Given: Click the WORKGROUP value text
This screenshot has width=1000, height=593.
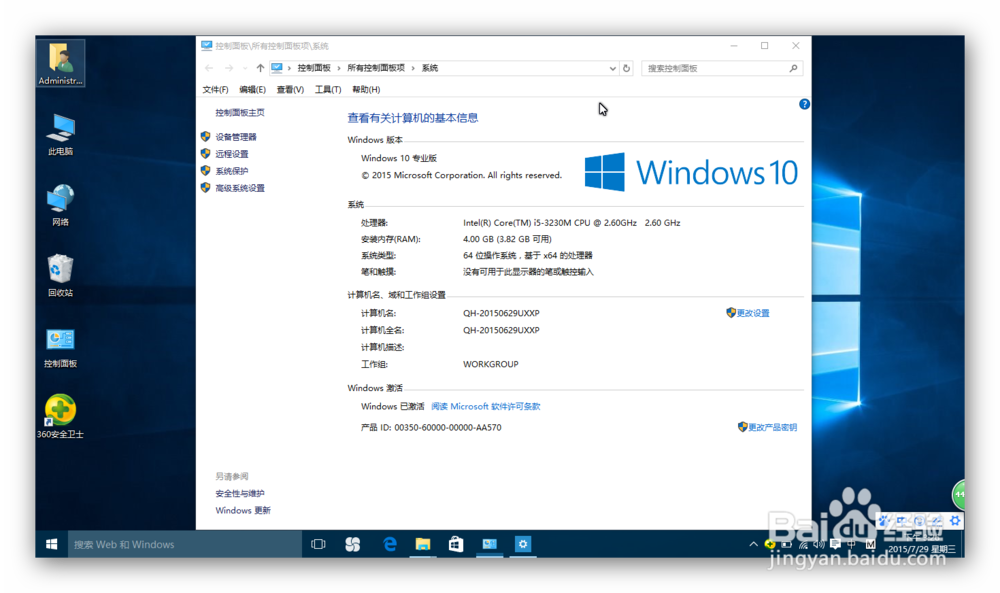Looking at the screenshot, I should pos(490,365).
